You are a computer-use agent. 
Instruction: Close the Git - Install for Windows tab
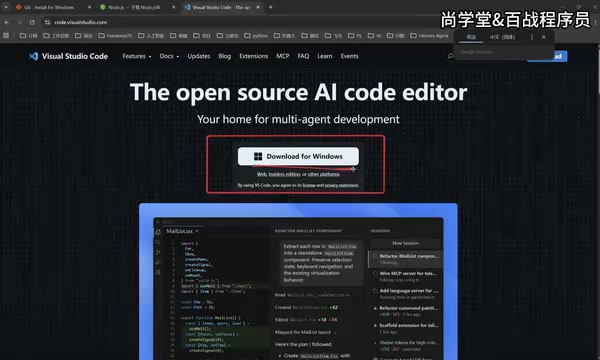[90, 7]
